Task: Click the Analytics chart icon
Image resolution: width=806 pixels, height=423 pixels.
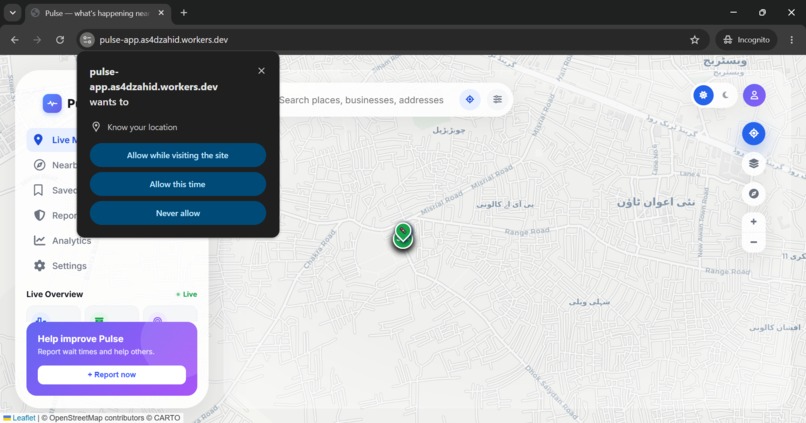Action: click(39, 241)
